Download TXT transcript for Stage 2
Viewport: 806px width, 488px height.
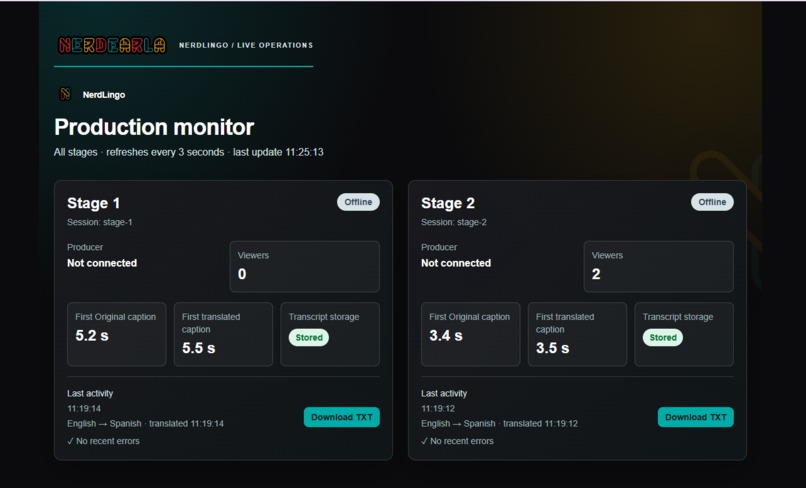695,417
